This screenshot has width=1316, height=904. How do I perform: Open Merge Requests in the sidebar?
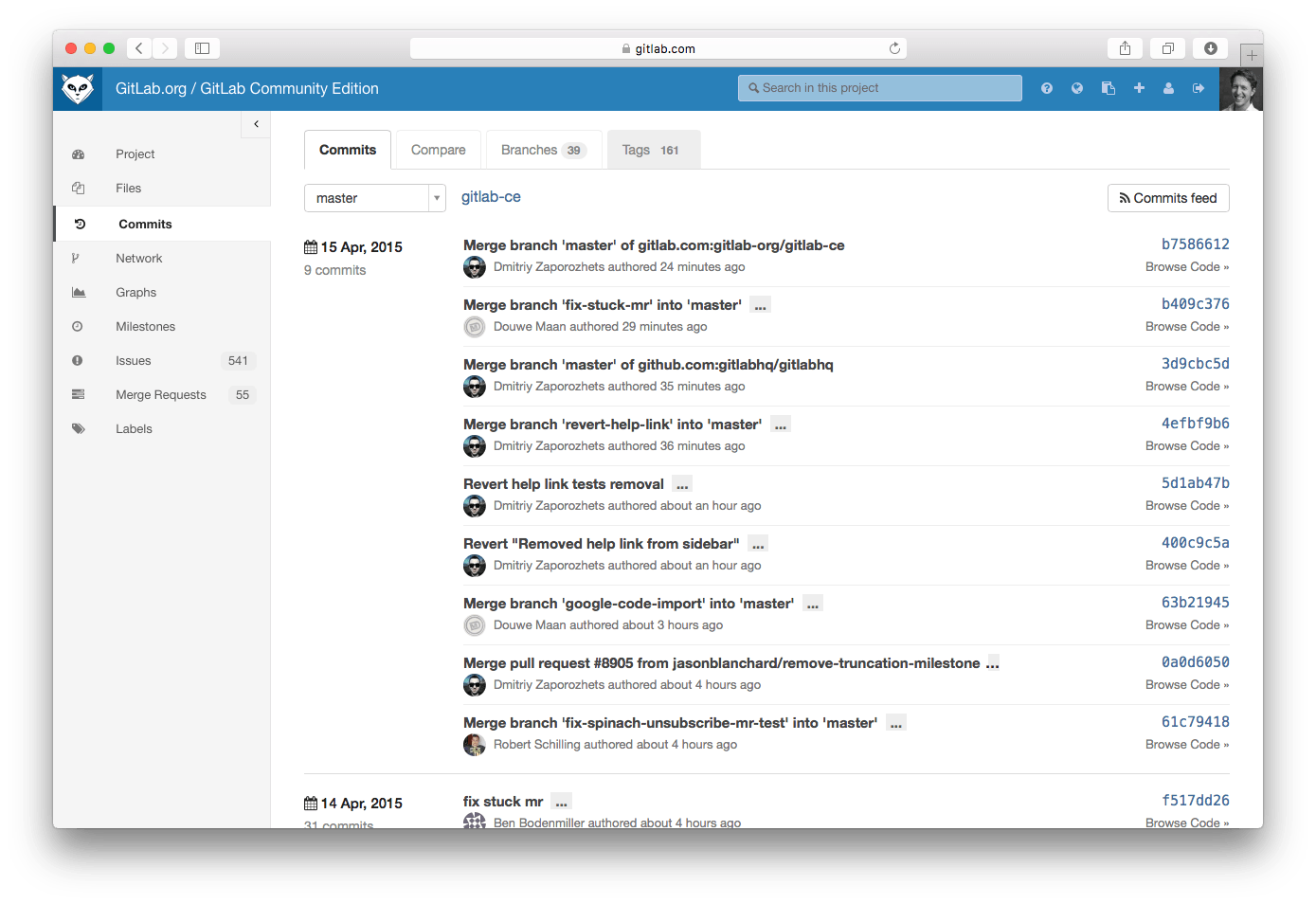(162, 395)
